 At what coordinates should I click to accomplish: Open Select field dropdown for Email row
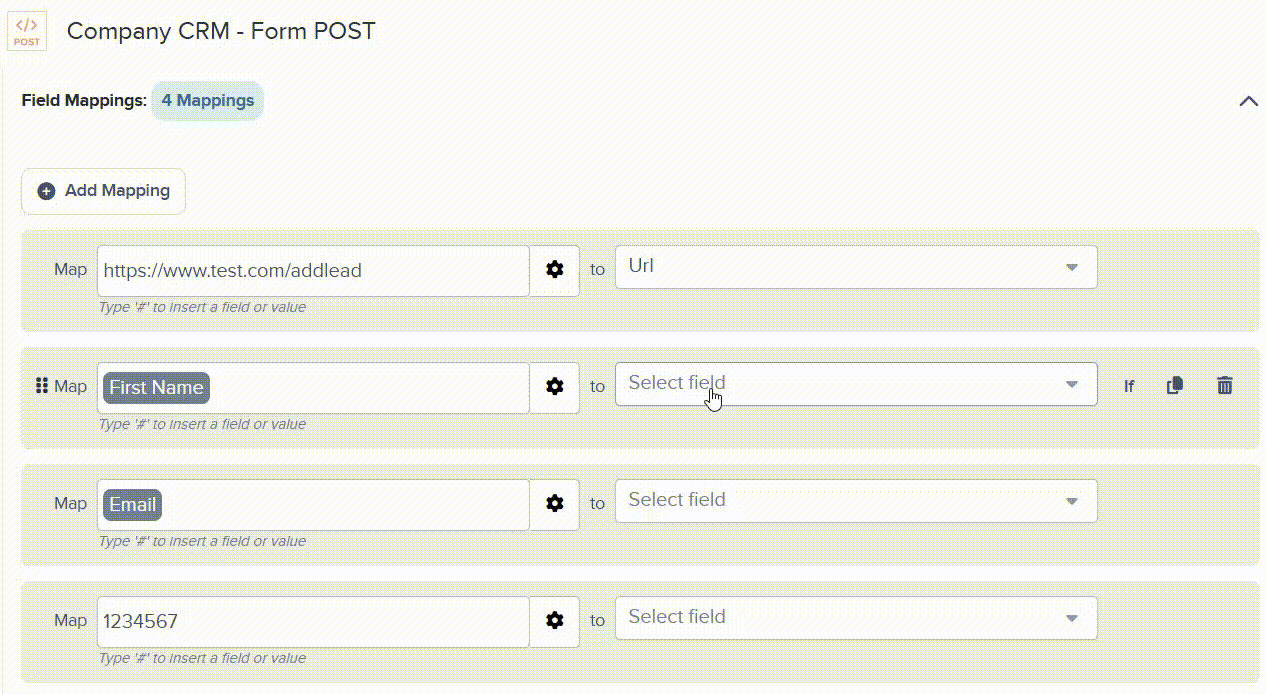tap(856, 501)
